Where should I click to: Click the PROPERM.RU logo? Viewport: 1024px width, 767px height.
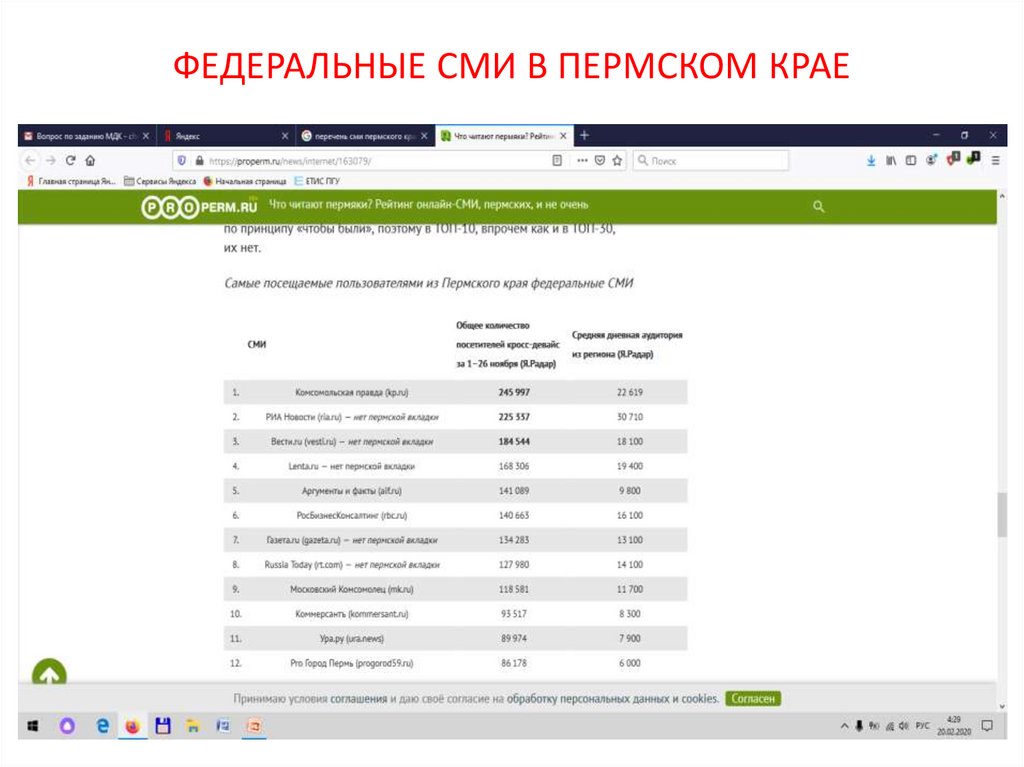pos(199,206)
